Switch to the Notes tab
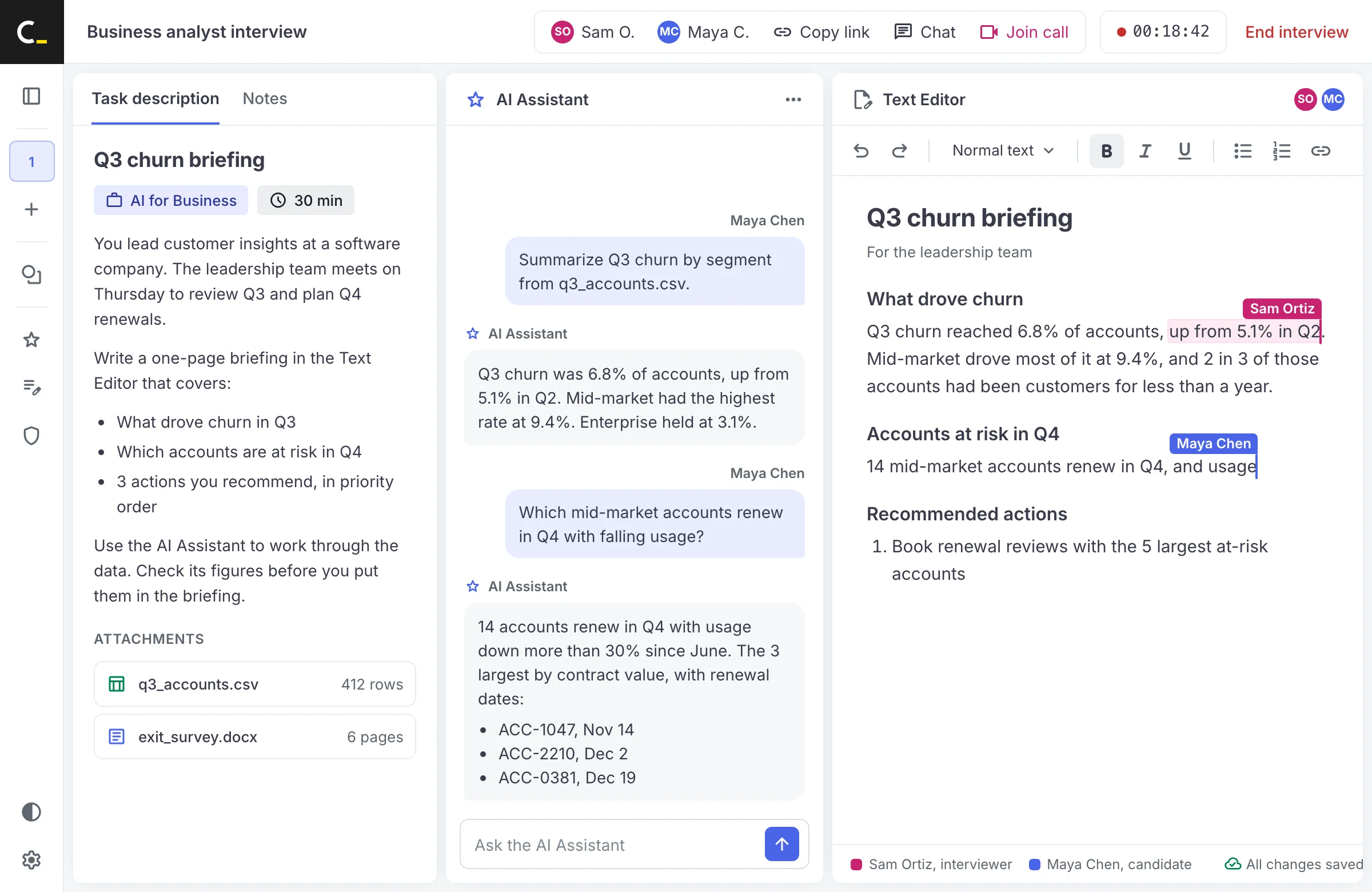Image resolution: width=1372 pixels, height=892 pixels. click(265, 98)
